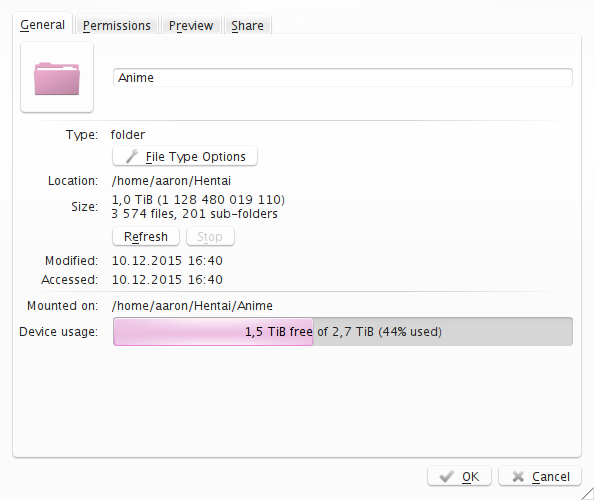Click the wrench icon on File Type Options
594x500 pixels.
[x=132, y=156]
